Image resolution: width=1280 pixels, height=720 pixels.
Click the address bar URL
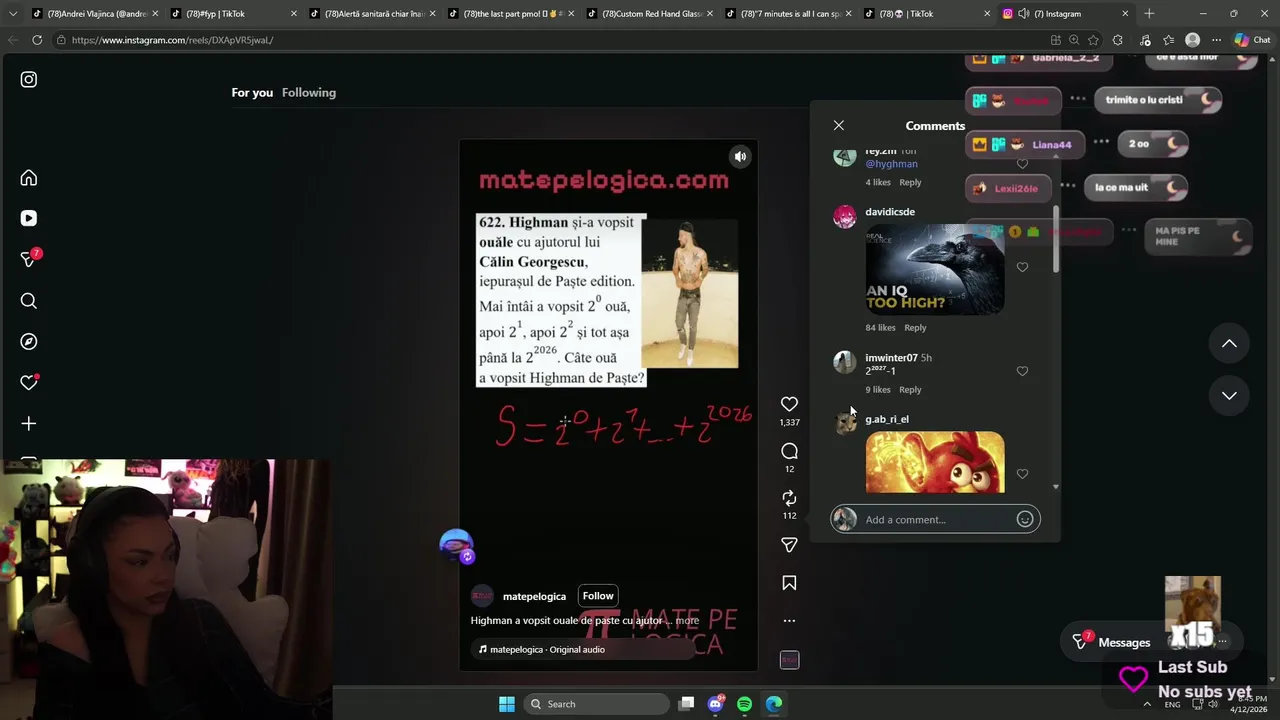(x=172, y=40)
